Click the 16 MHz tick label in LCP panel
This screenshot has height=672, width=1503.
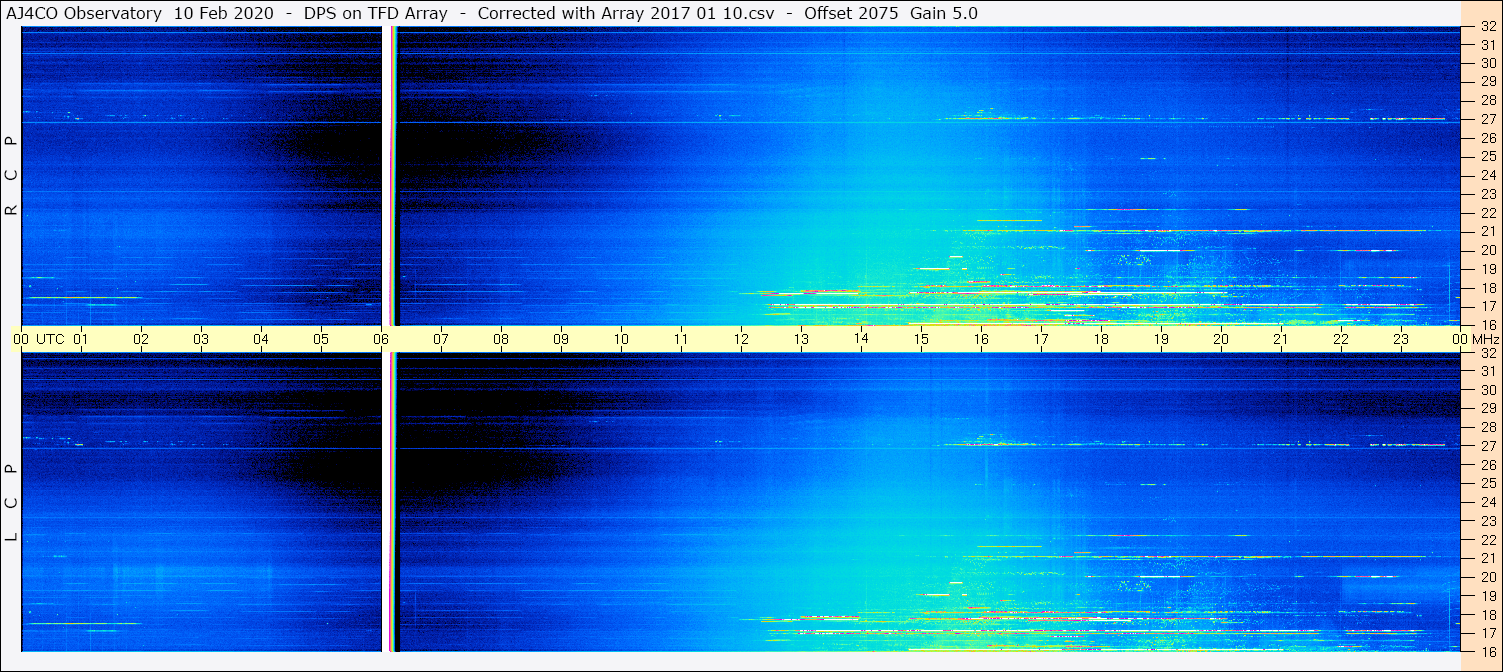(1488, 651)
